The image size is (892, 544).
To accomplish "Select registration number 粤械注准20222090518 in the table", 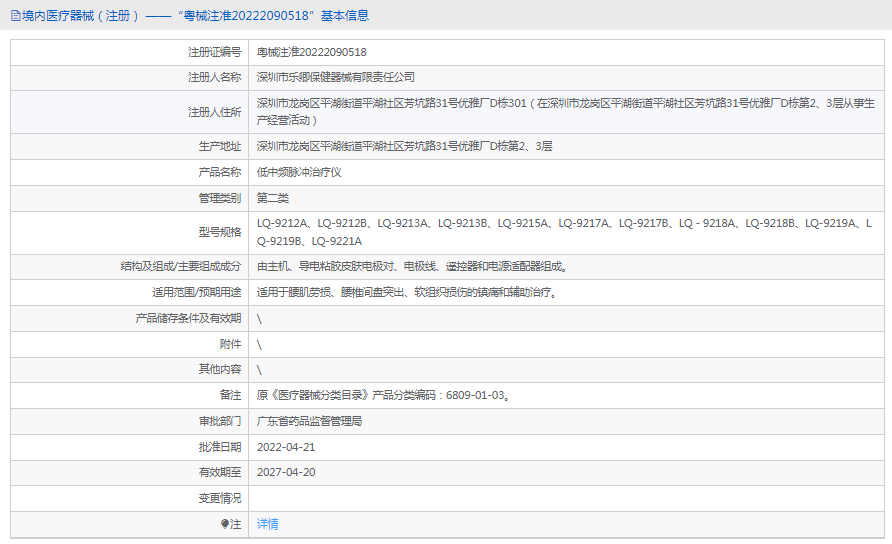I will pyautogui.click(x=312, y=52).
